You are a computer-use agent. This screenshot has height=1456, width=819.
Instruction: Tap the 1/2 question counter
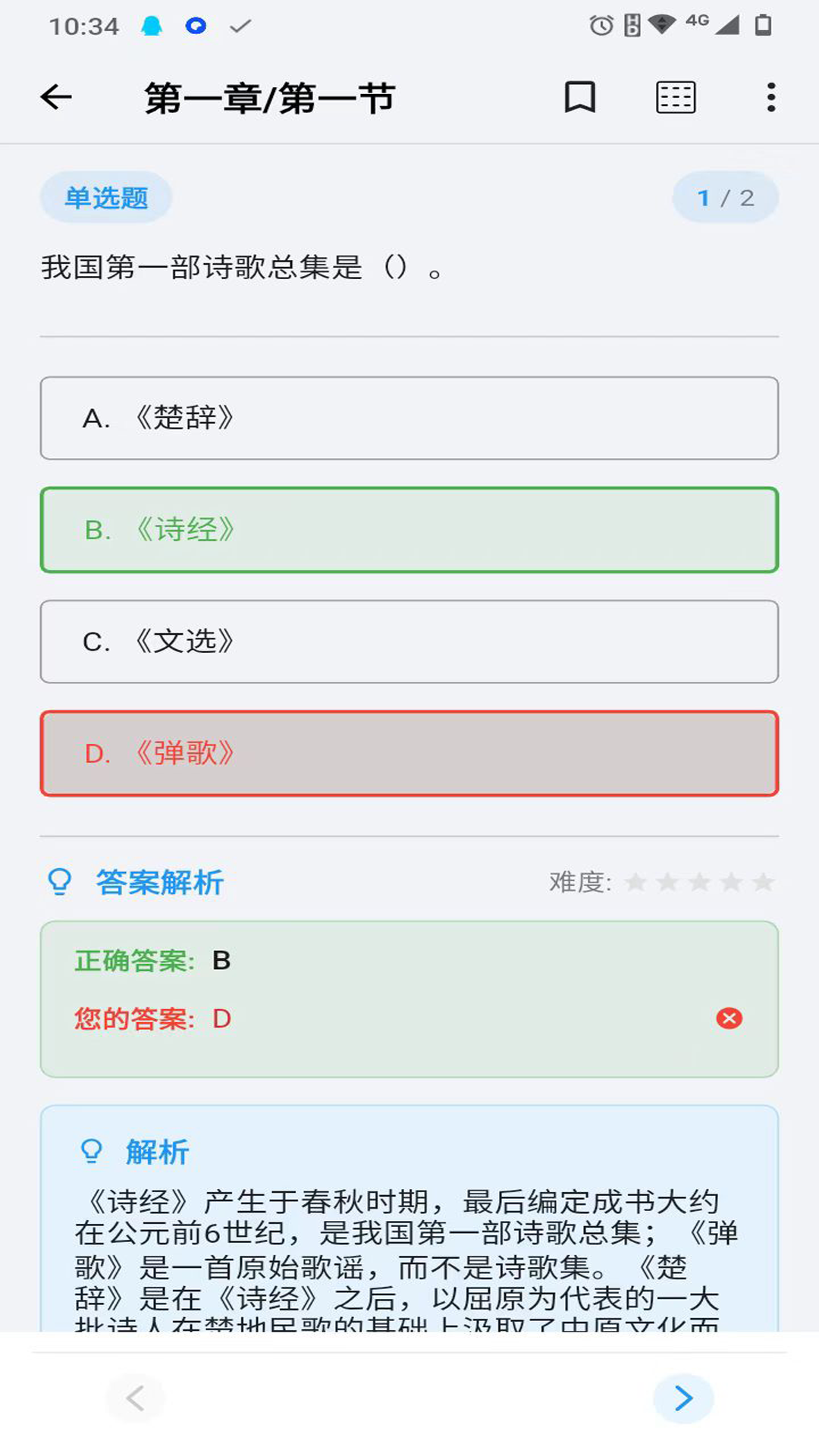(725, 196)
